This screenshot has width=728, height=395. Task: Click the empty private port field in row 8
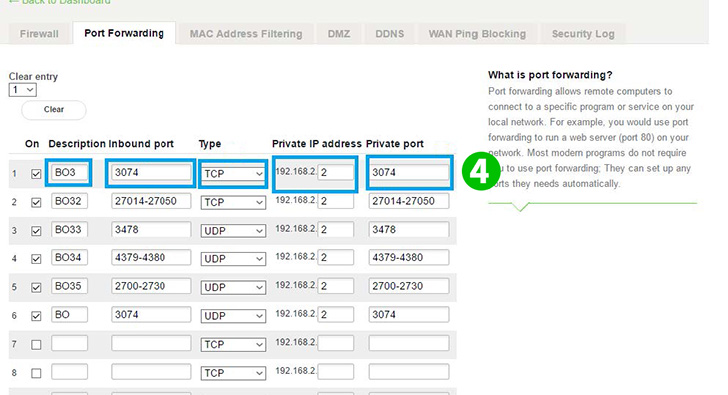point(409,371)
